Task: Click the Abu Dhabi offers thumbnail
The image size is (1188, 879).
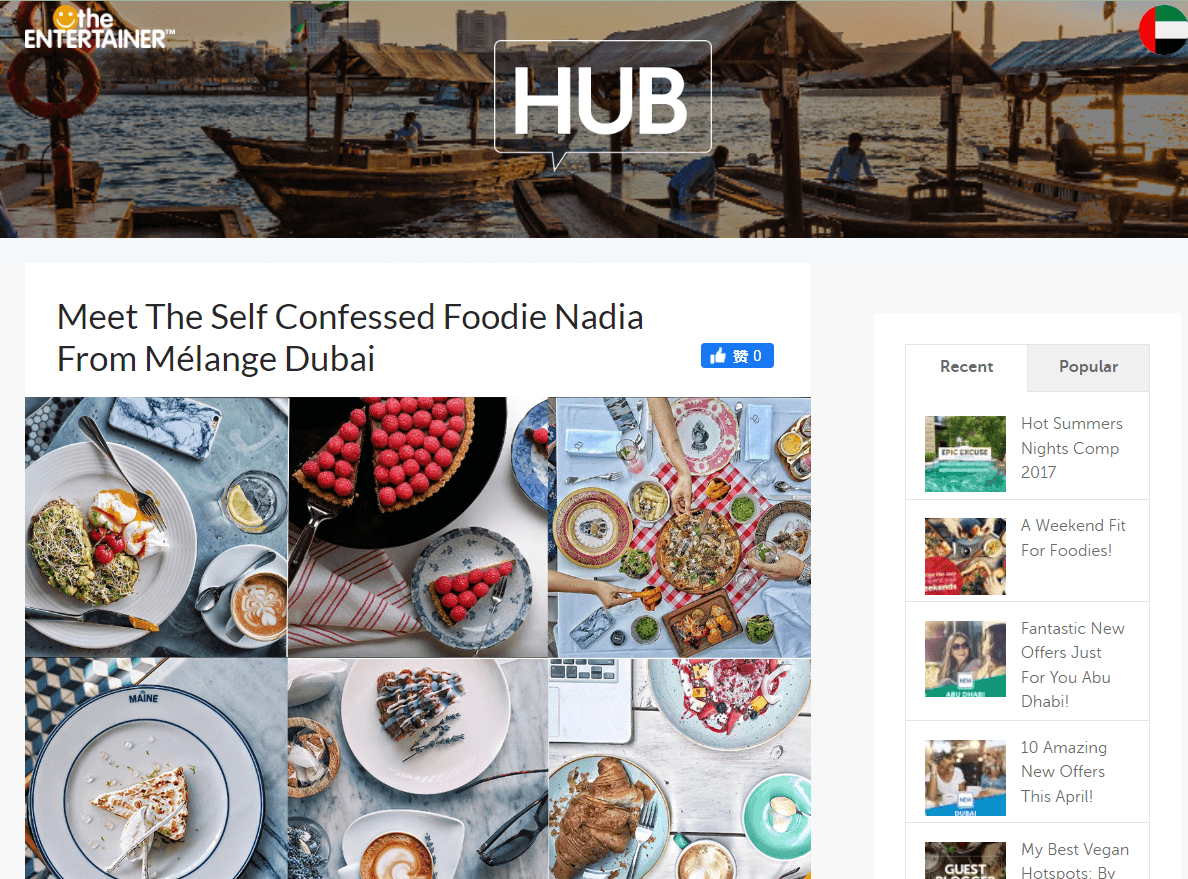Action: pyautogui.click(x=965, y=659)
